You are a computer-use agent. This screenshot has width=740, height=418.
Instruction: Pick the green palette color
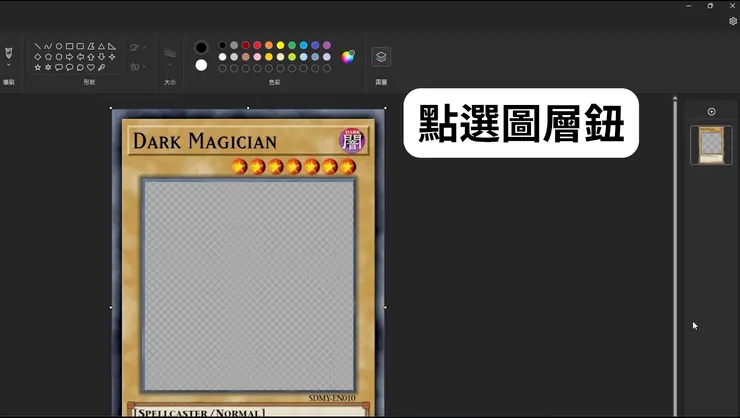pos(292,45)
